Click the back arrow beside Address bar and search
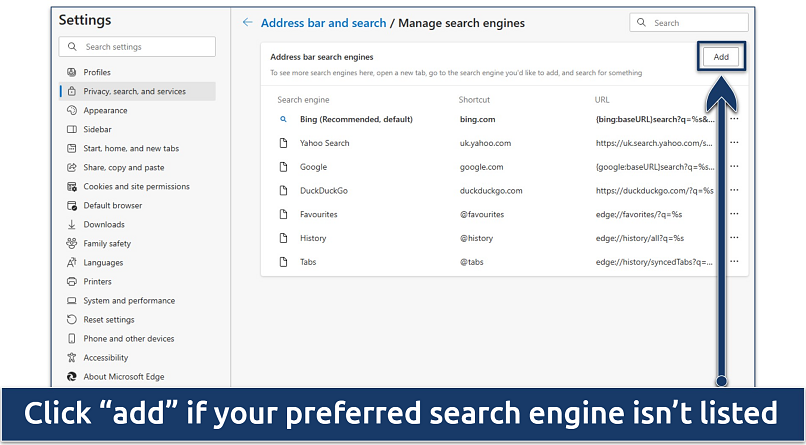Viewport: 806px width, 445px height. point(247,23)
